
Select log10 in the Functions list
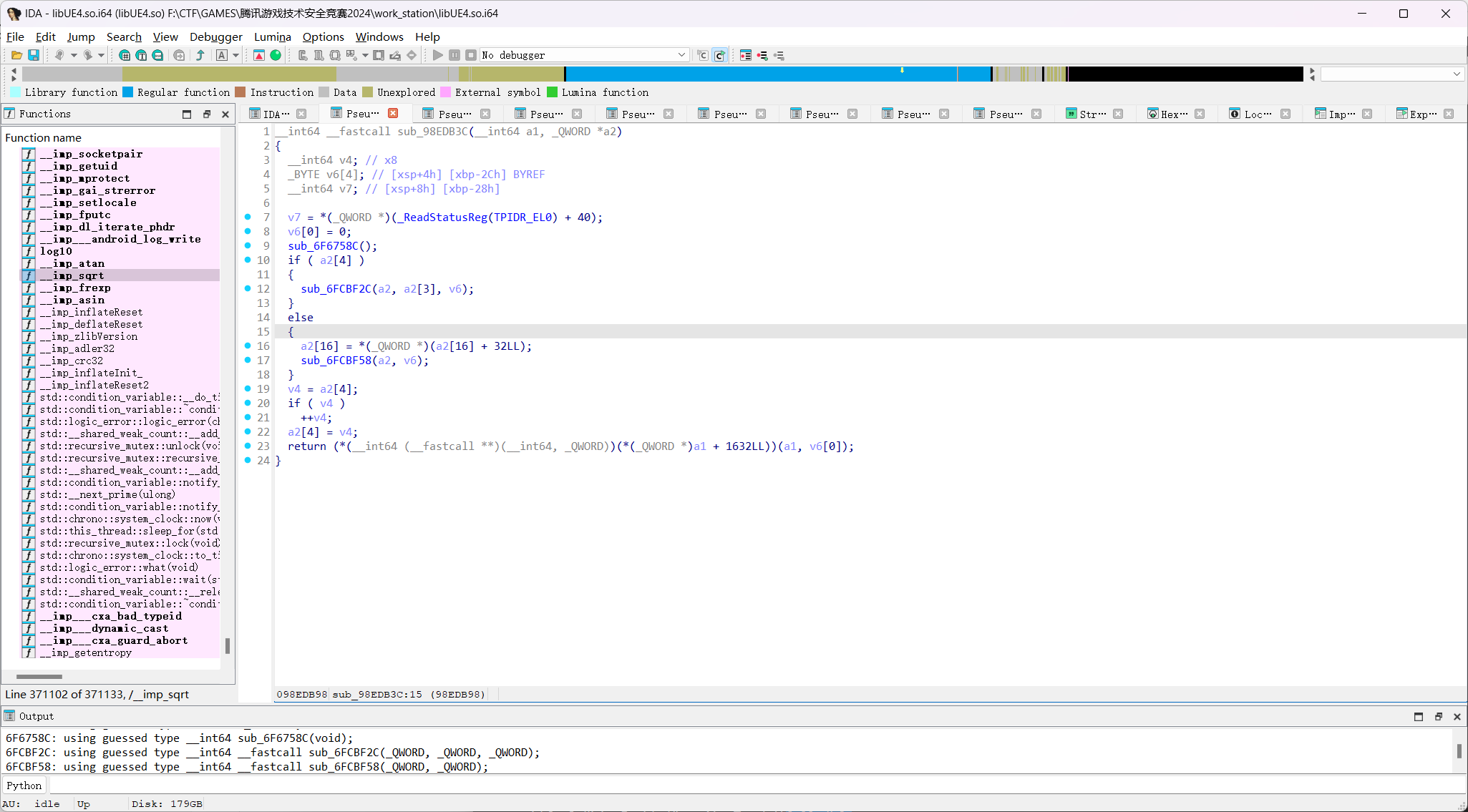click(x=120, y=251)
